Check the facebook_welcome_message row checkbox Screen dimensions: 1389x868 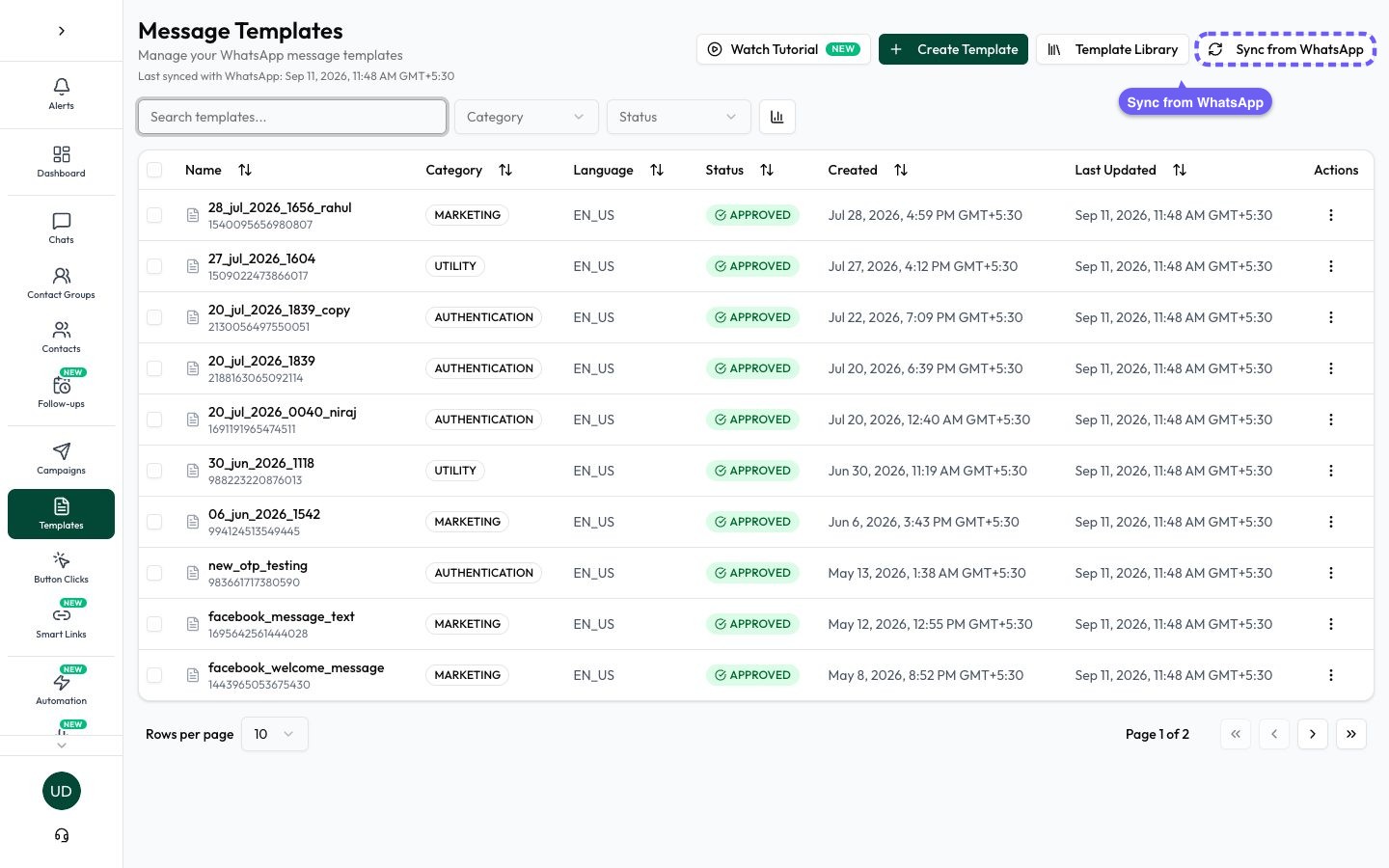[x=154, y=675]
